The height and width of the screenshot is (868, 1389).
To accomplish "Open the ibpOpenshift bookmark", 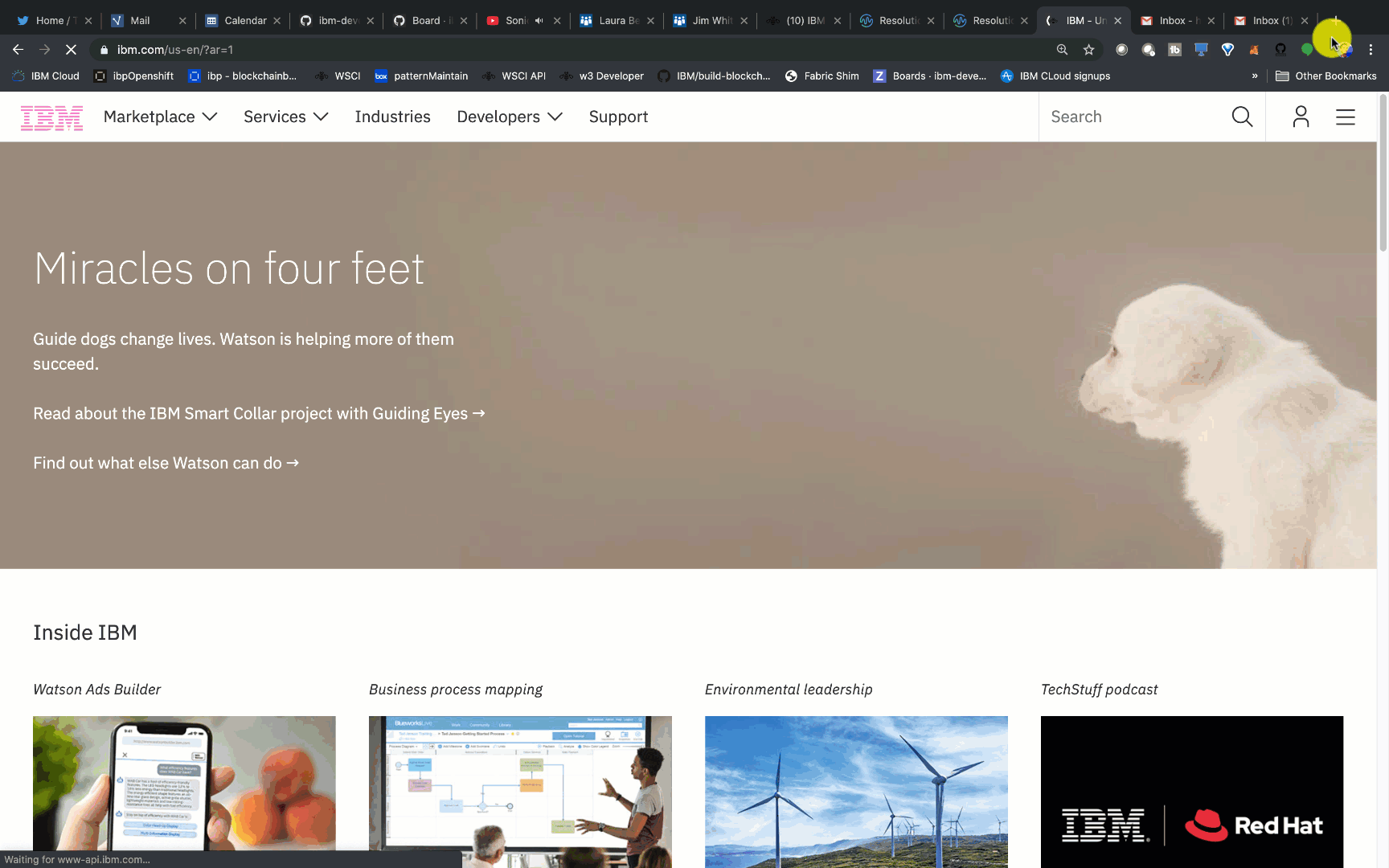I will (133, 76).
